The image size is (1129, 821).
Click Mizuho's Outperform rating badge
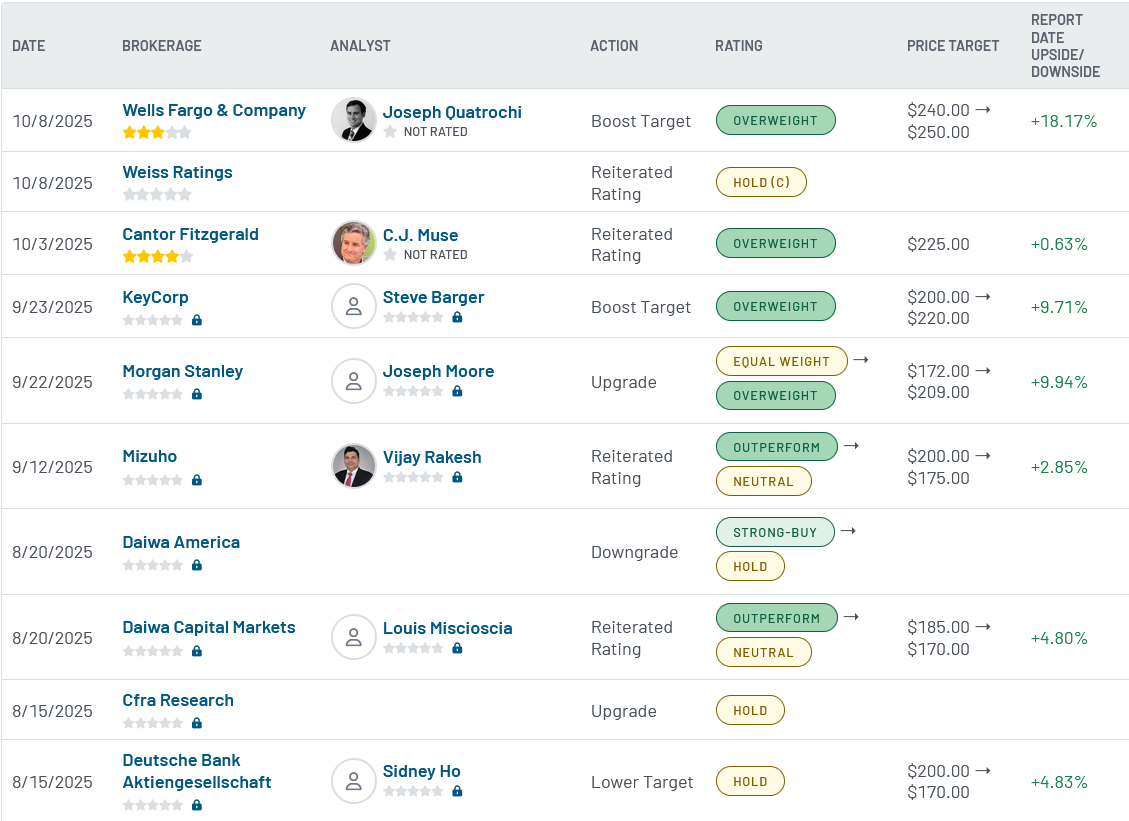[x=776, y=447]
